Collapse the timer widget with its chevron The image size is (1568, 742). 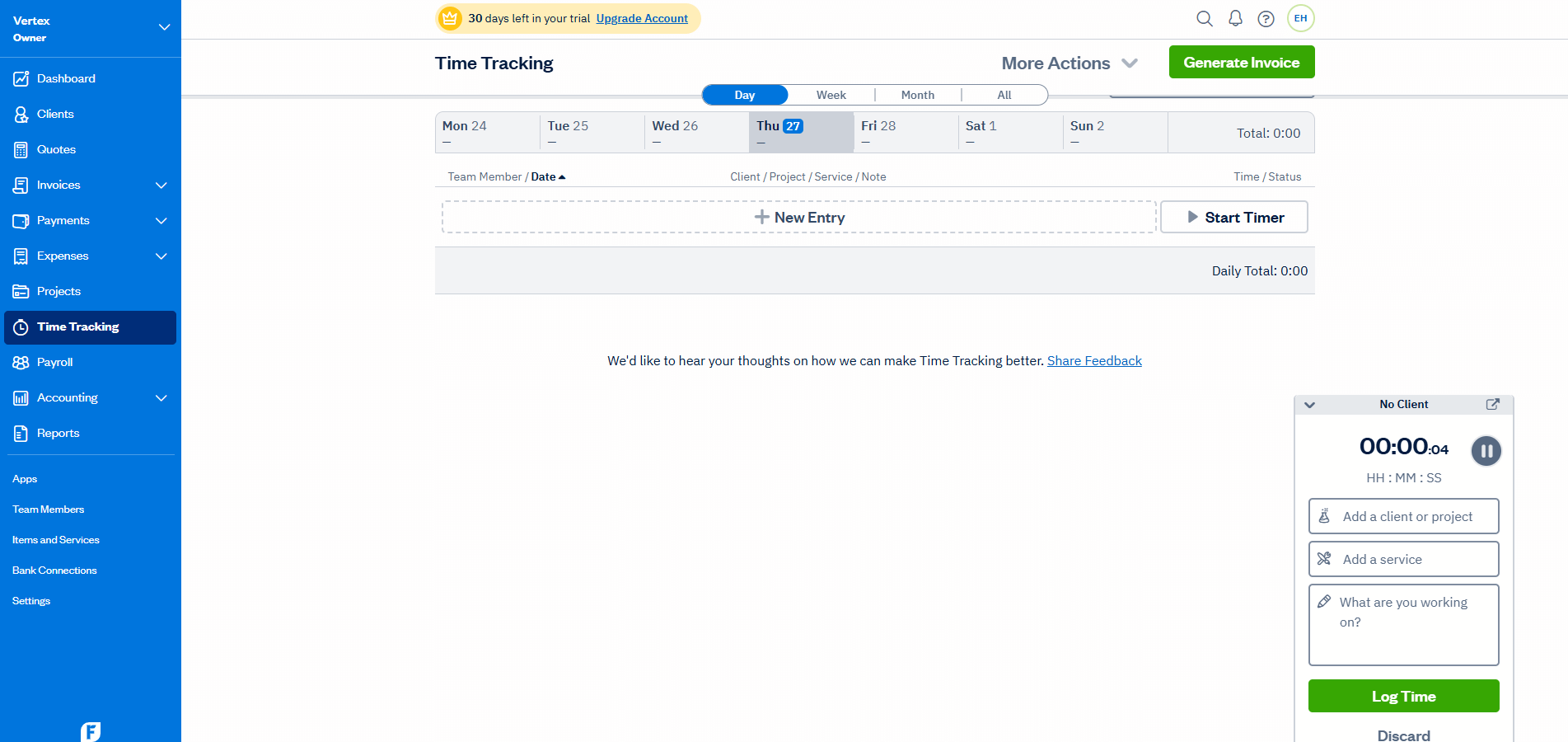pyautogui.click(x=1309, y=404)
